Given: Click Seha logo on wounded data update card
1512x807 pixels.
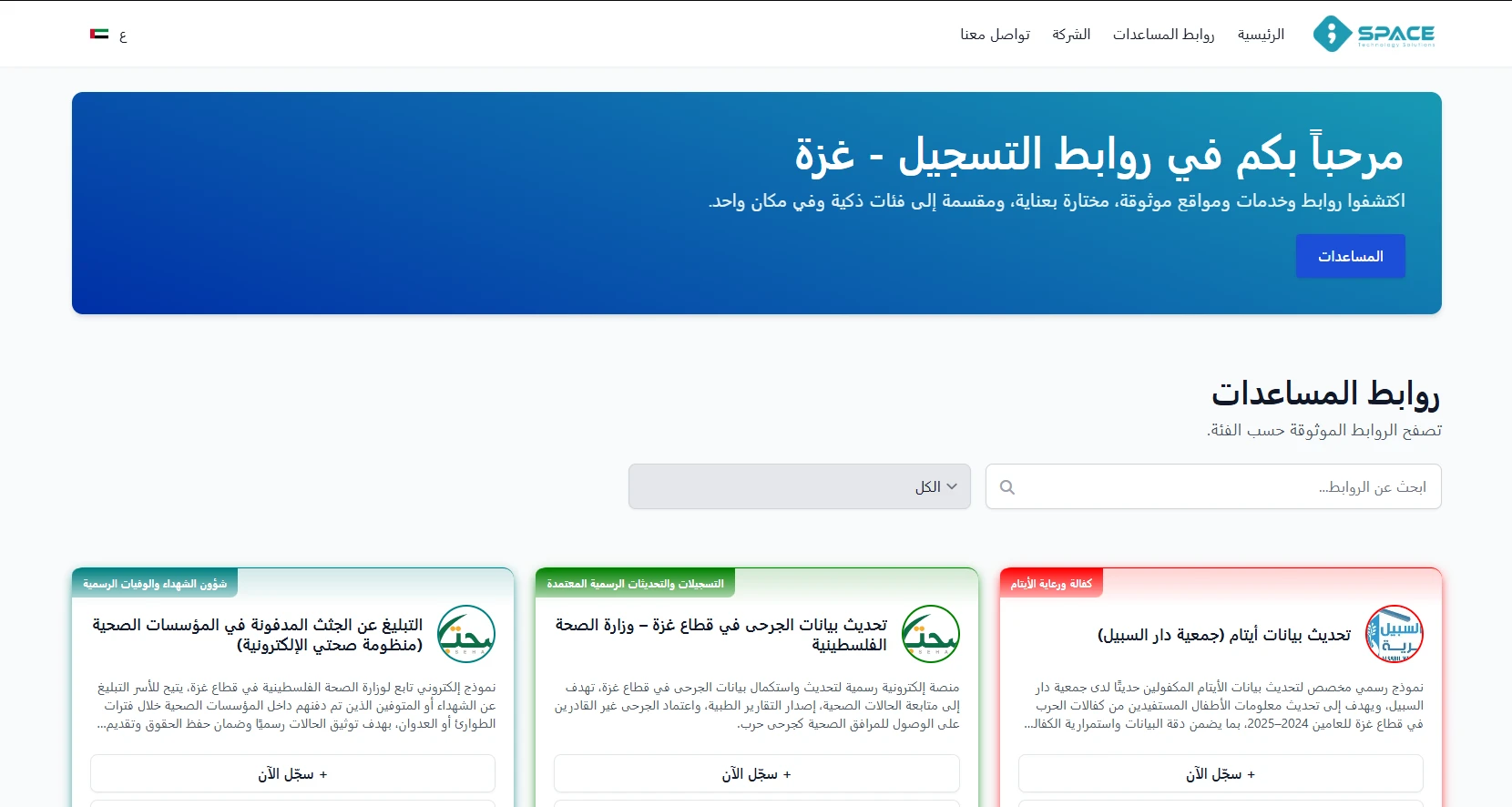Looking at the screenshot, I should click(x=931, y=634).
